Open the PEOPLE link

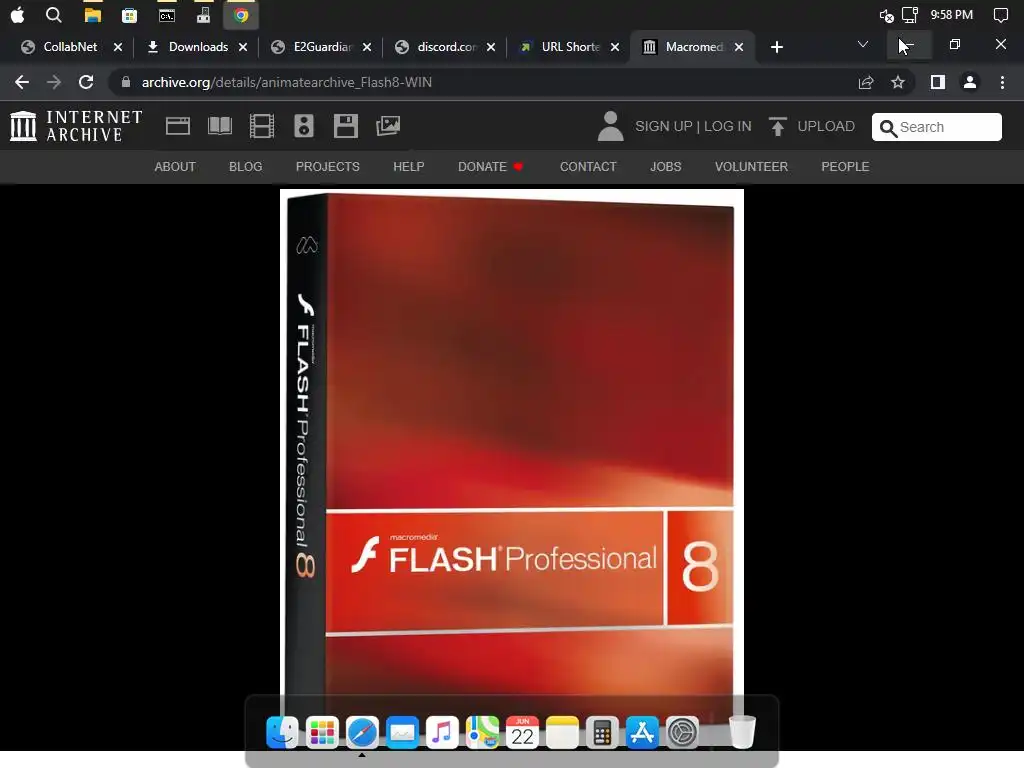(845, 167)
